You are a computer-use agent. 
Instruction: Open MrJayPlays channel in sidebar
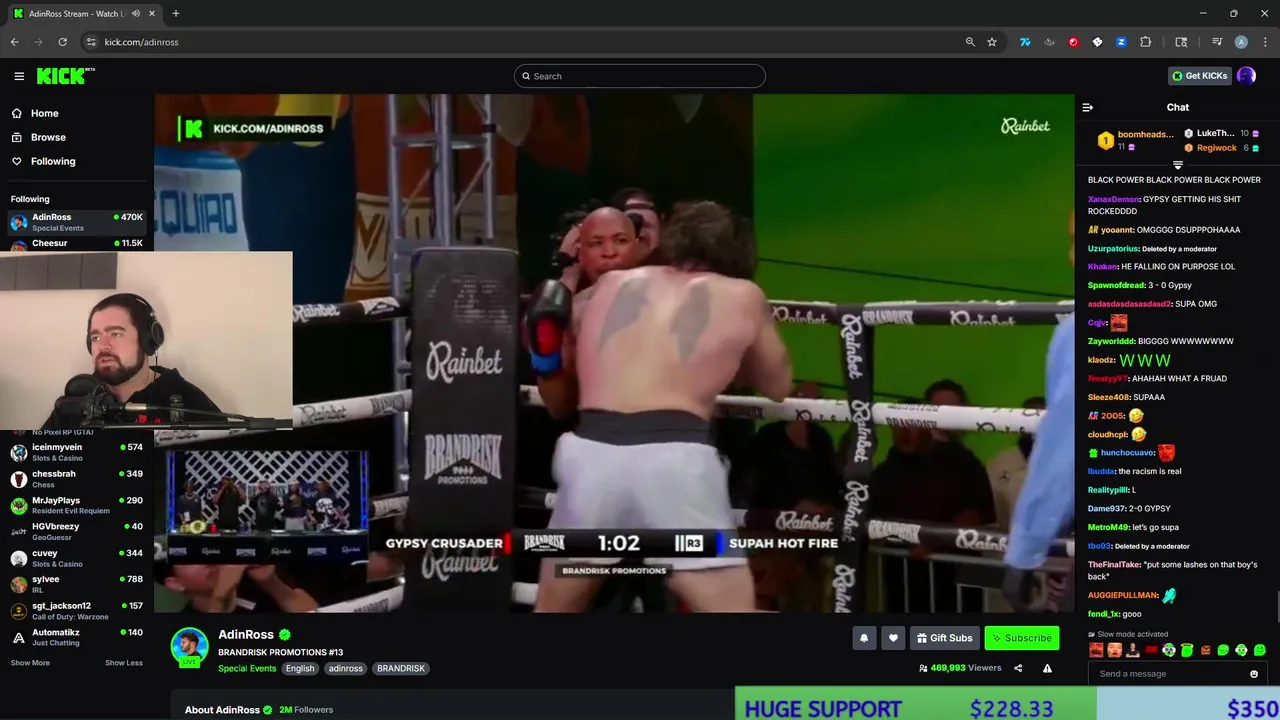coord(77,505)
